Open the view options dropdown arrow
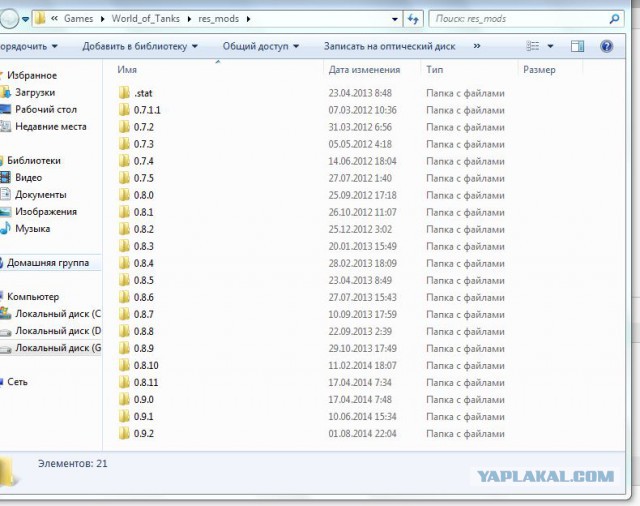Image resolution: width=640 pixels, height=506 pixels. [550, 46]
